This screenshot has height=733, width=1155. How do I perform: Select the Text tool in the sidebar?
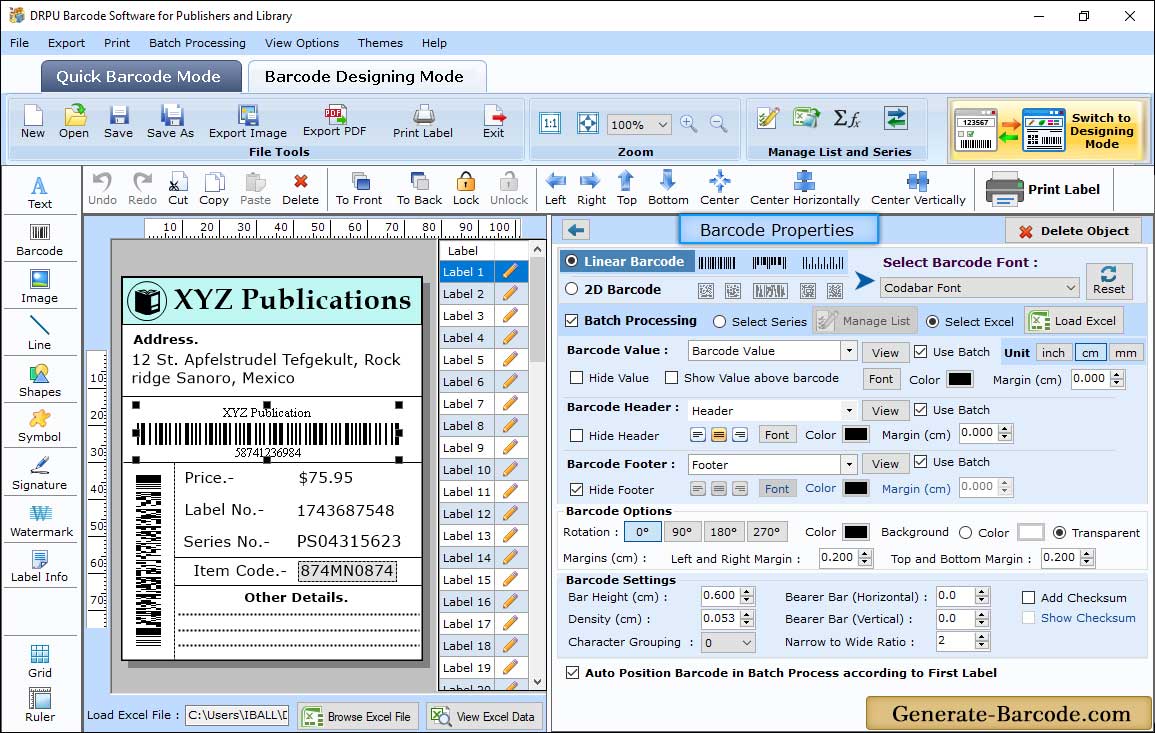[x=40, y=193]
